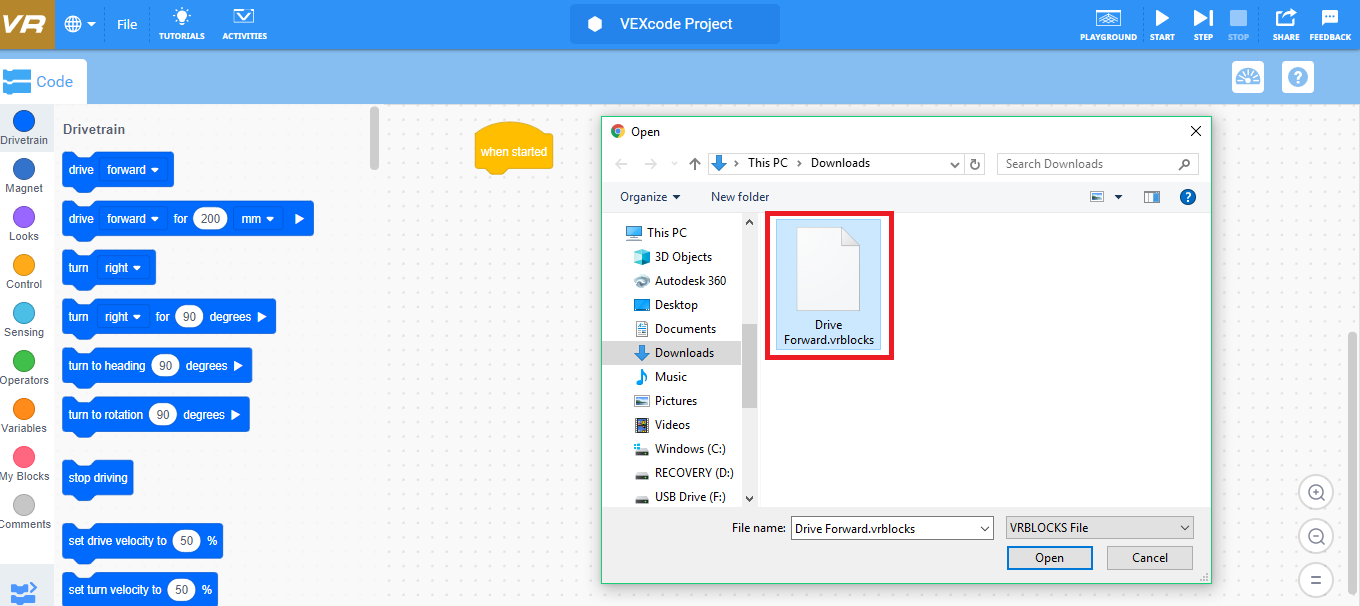Open the robot monitor dashboard icon
This screenshot has height=606, width=1360.
1248,77
